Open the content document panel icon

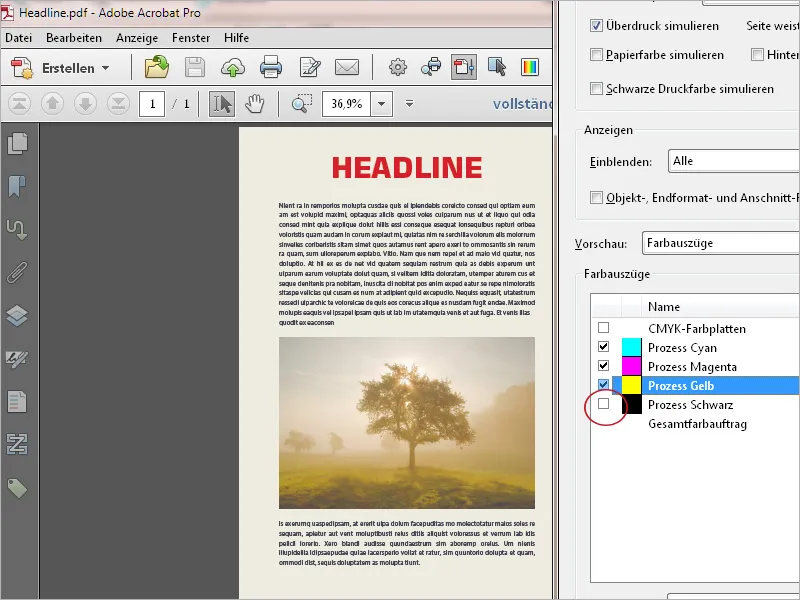click(17, 402)
